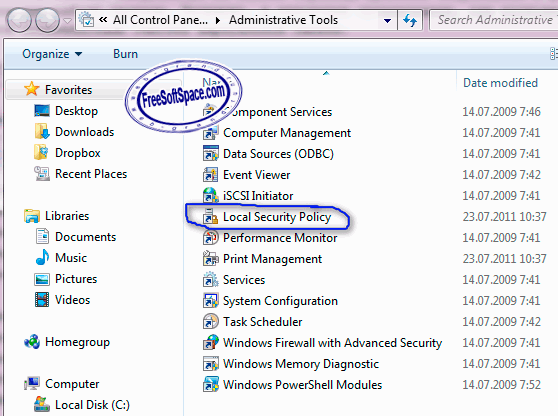Open Local Disk (C:) in navigation pane
Viewport: 558px width, 416px height.
[x=92, y=405]
